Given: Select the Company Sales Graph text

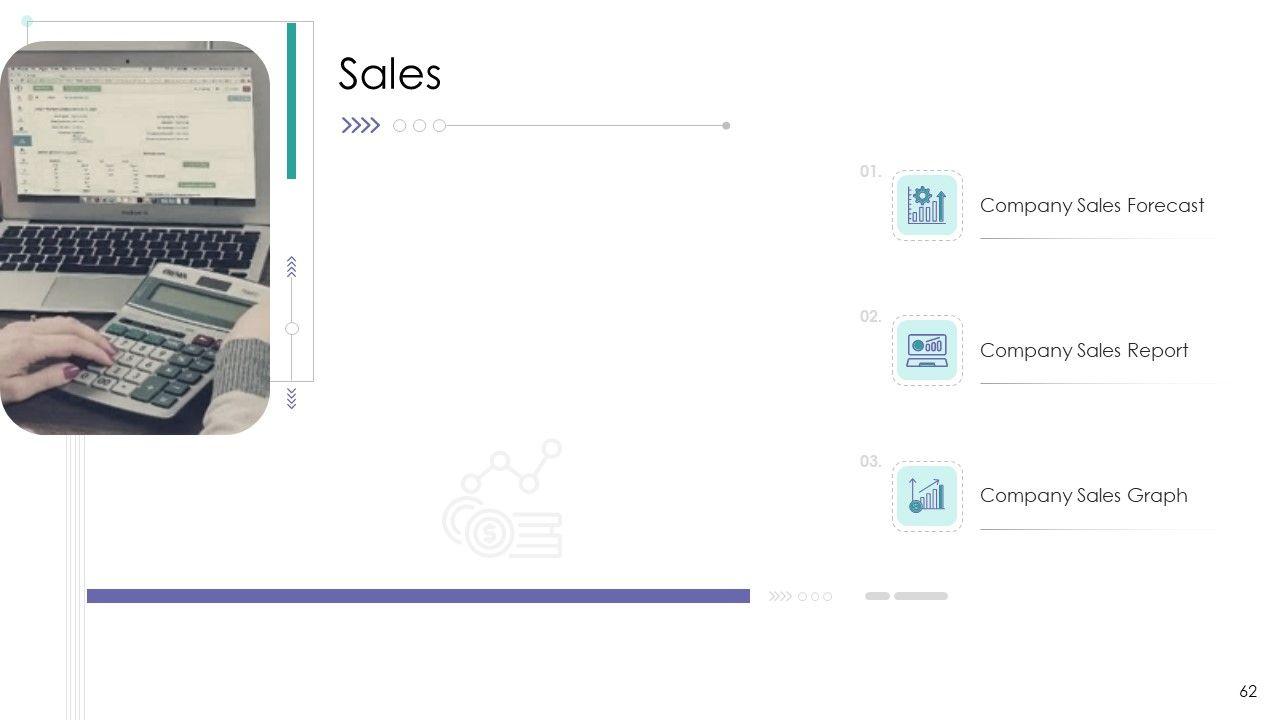Looking at the screenshot, I should click(x=1083, y=496).
